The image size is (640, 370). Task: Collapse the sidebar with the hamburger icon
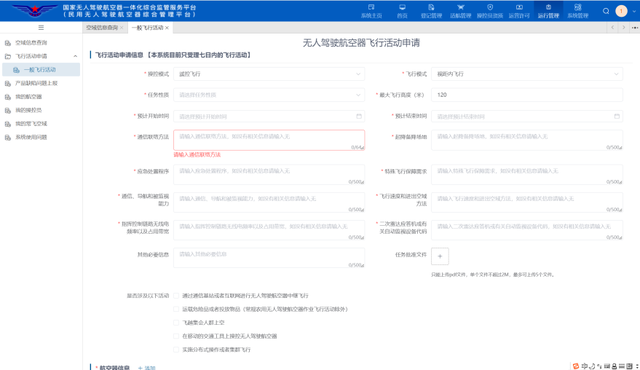[41, 27]
